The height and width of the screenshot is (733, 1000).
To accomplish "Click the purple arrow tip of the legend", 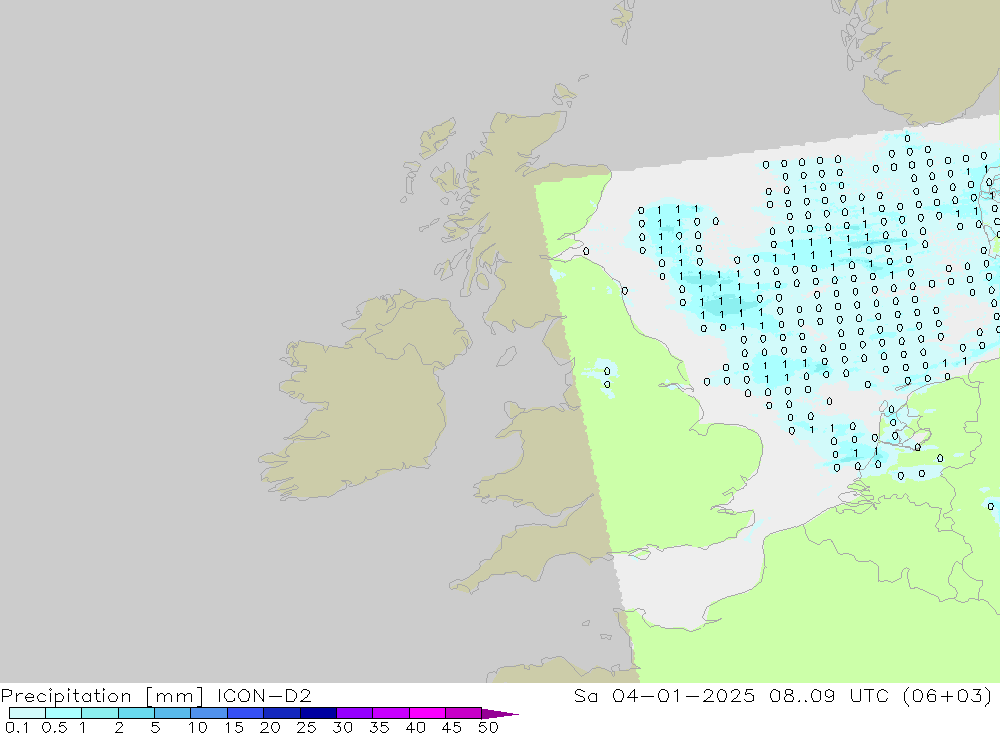I will [x=501, y=714].
